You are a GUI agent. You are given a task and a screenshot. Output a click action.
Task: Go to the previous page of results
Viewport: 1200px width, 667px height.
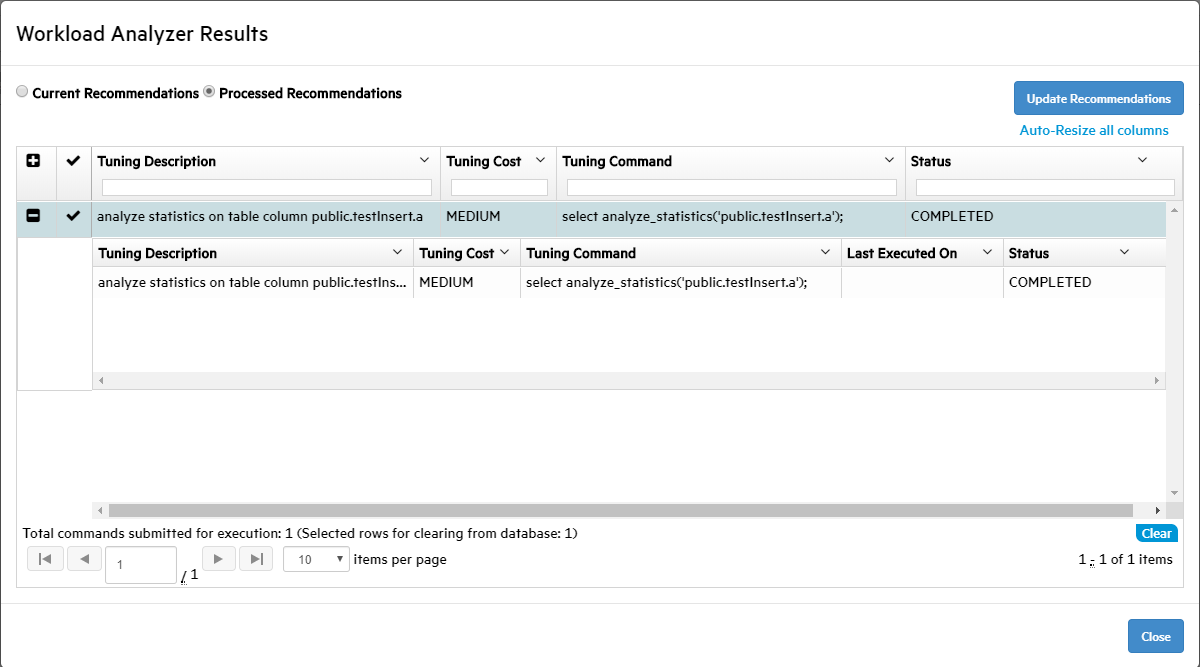(x=84, y=559)
